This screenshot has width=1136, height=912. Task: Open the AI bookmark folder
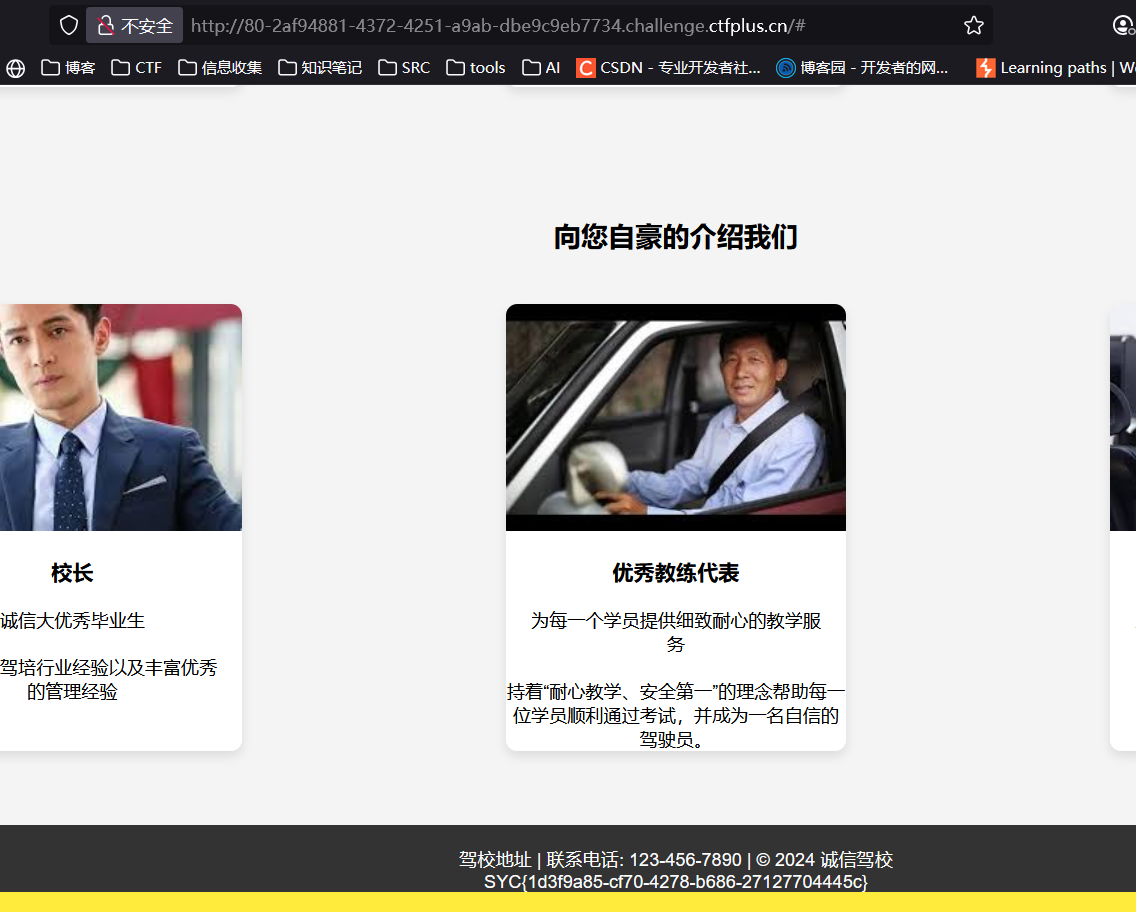(x=541, y=68)
